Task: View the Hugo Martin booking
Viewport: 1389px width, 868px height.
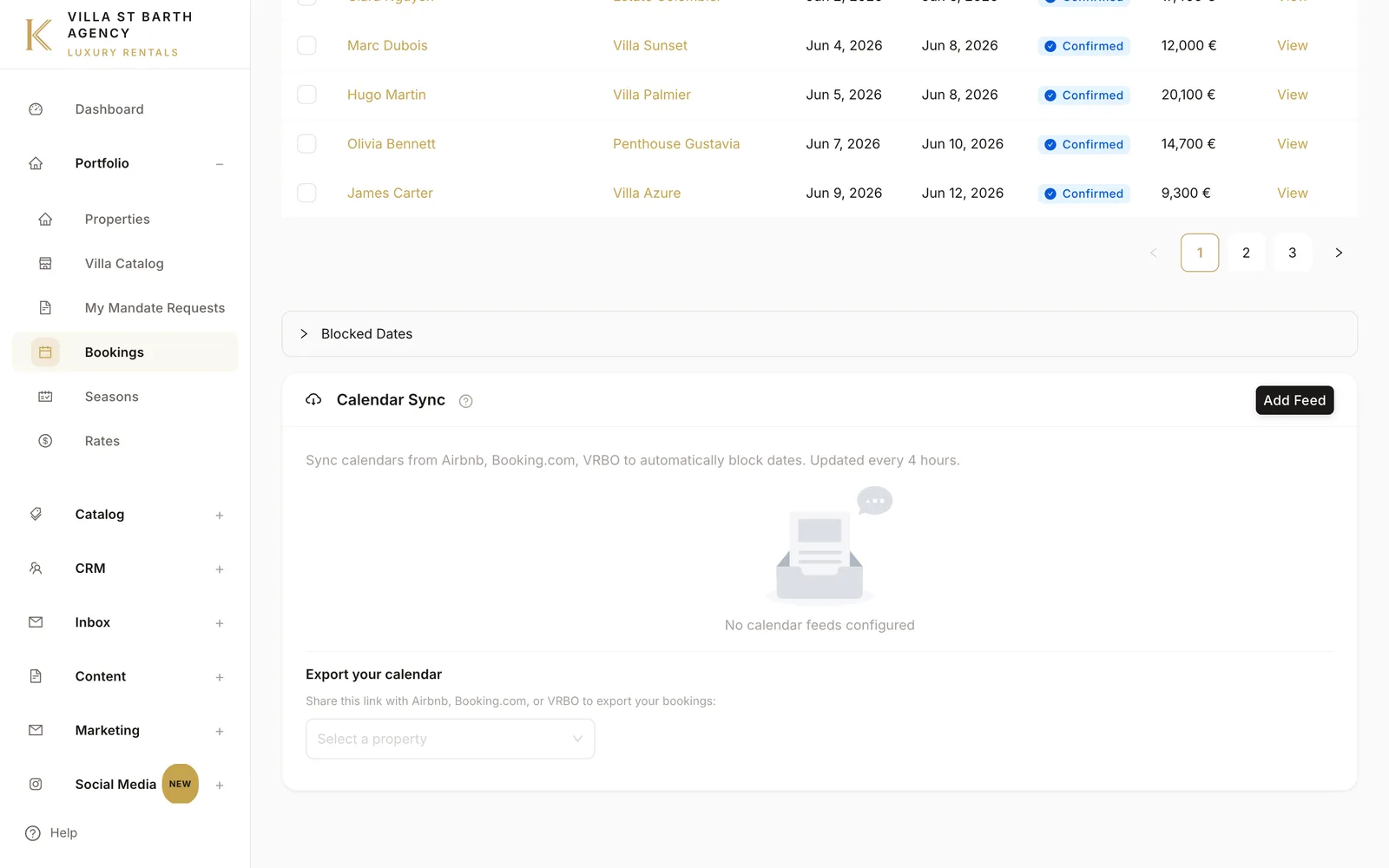Action: coord(1293,95)
